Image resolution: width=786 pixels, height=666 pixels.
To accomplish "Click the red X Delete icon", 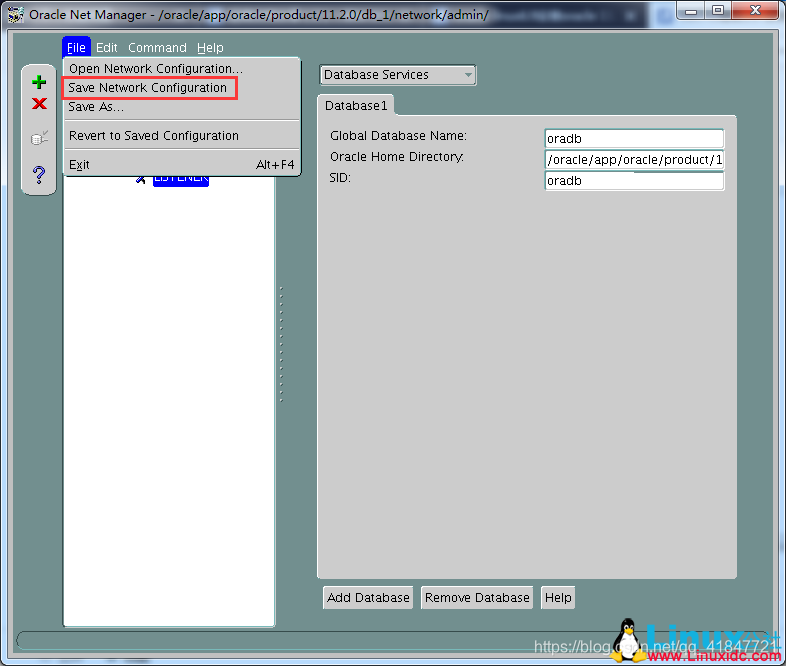I will pos(39,104).
